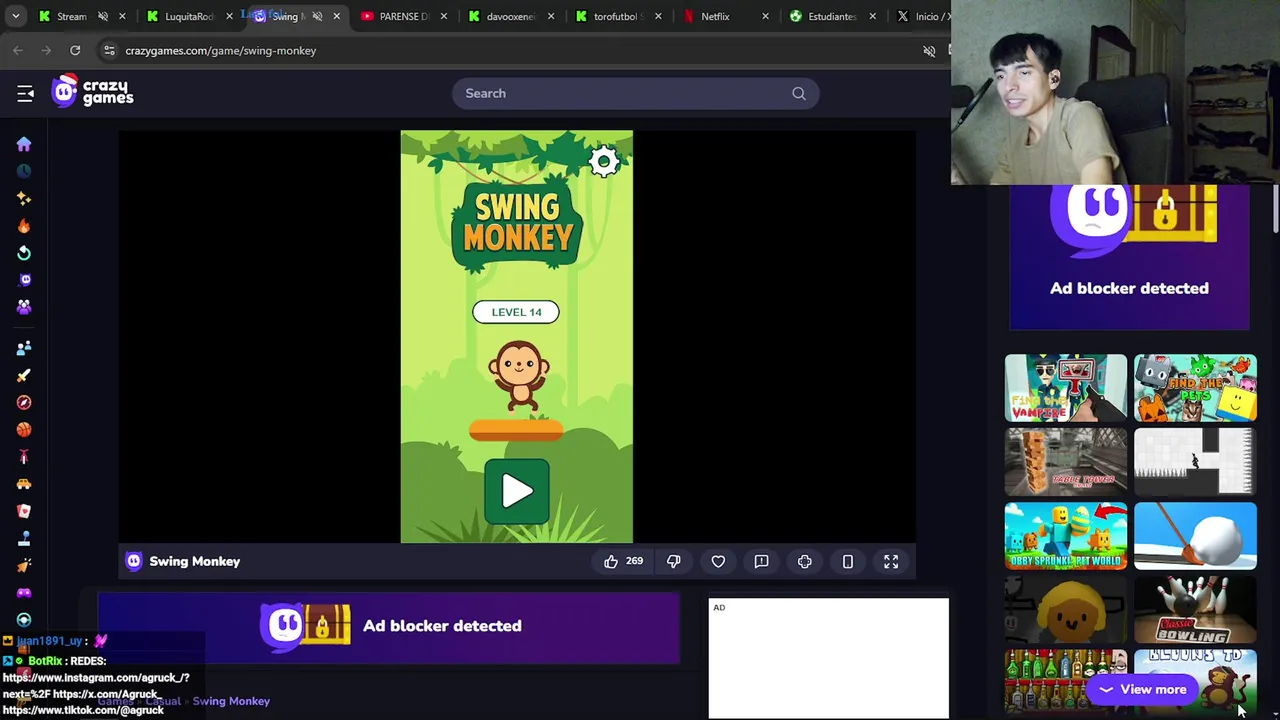Open Card games category icon in sidebar
This screenshot has height=720, width=1280.
click(x=24, y=511)
